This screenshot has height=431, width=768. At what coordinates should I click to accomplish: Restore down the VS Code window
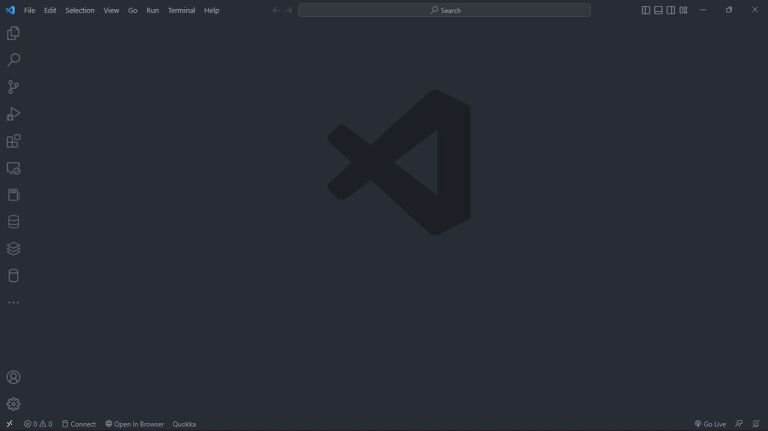[x=729, y=10]
